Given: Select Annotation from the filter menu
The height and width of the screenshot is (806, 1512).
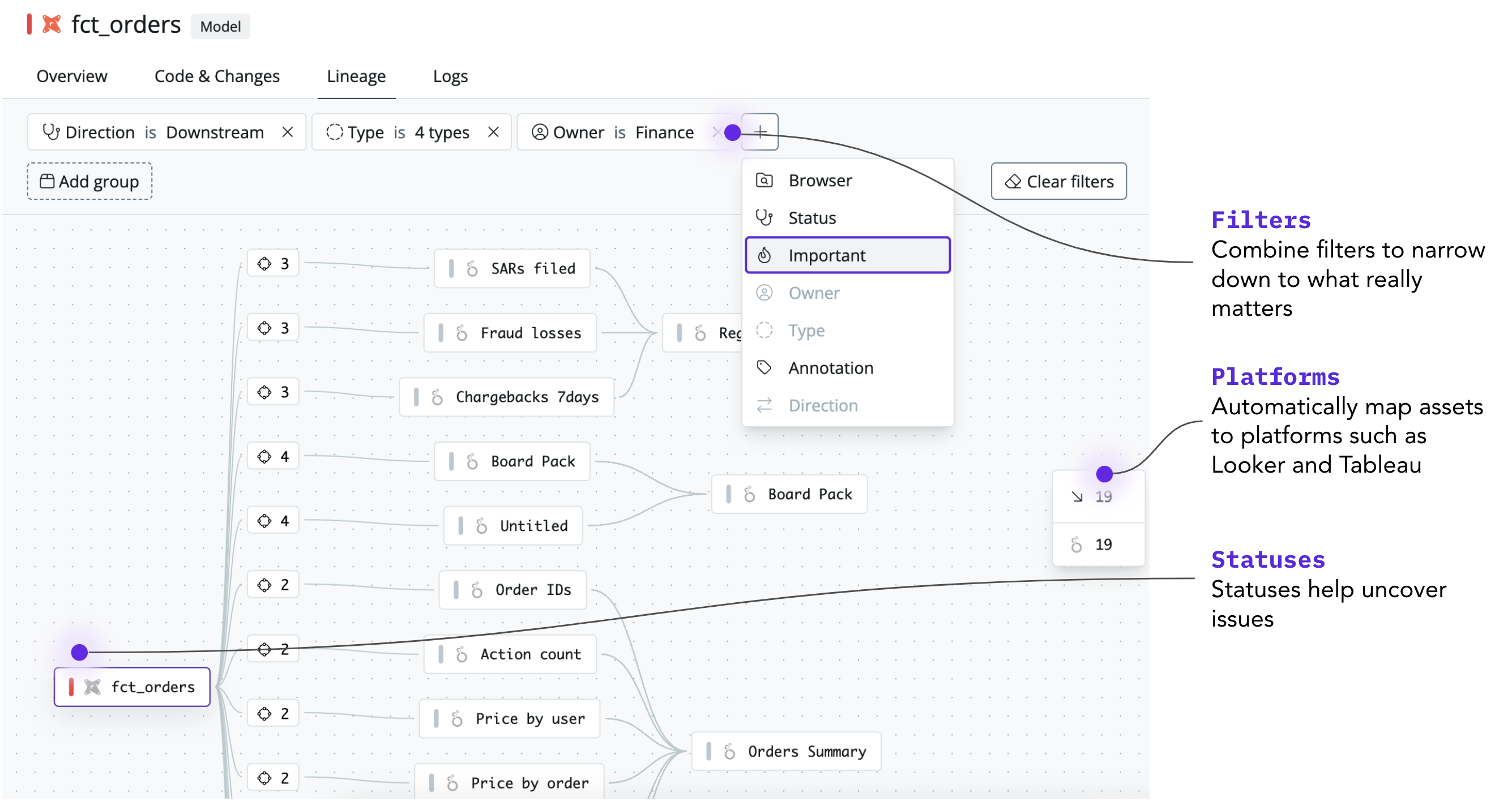Looking at the screenshot, I should (x=830, y=368).
